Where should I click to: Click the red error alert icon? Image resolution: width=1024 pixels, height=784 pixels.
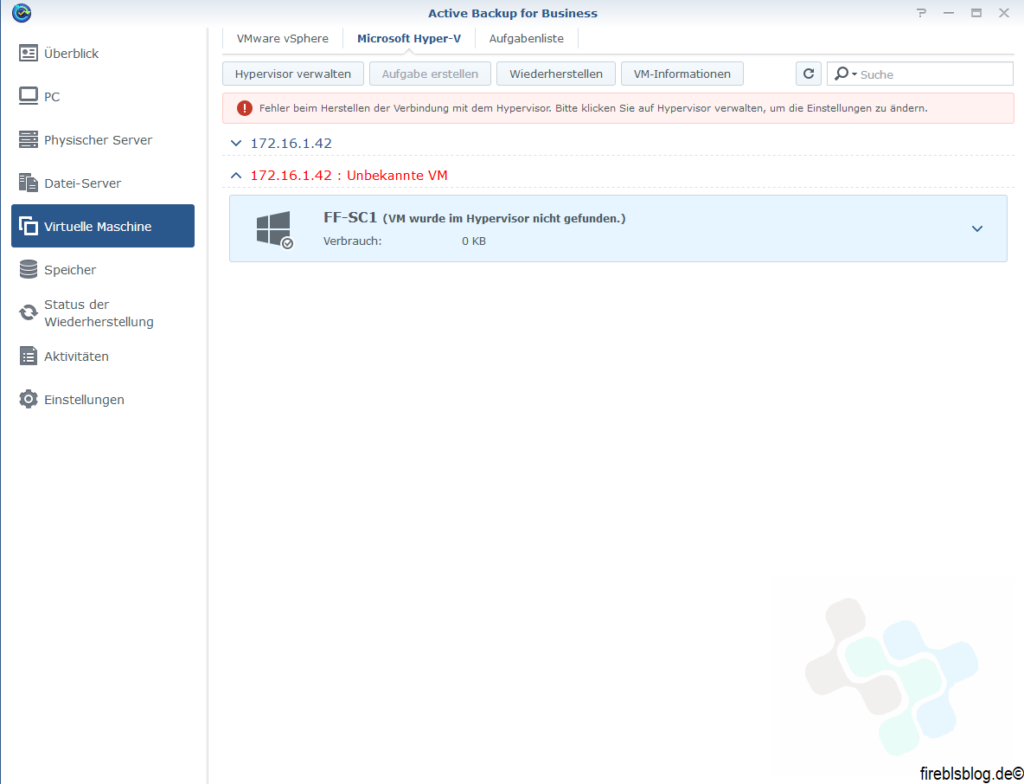coord(244,108)
